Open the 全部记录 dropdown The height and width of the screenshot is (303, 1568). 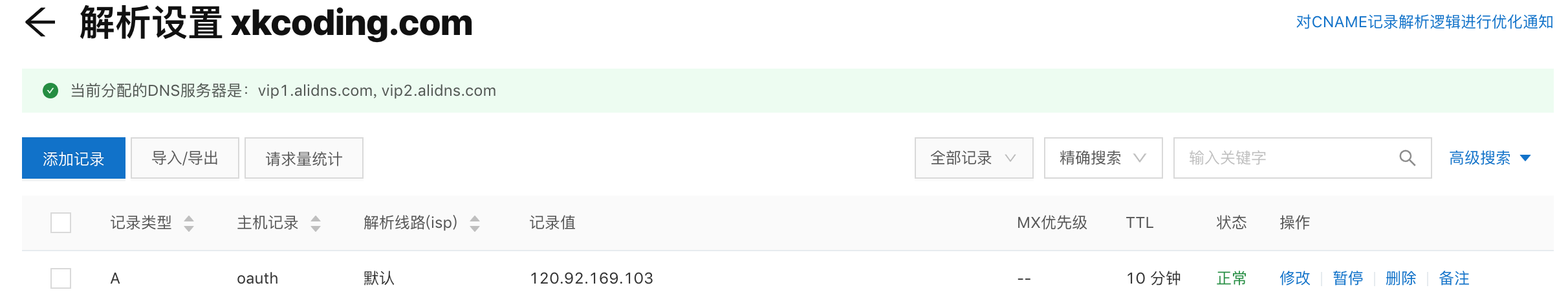[x=974, y=158]
